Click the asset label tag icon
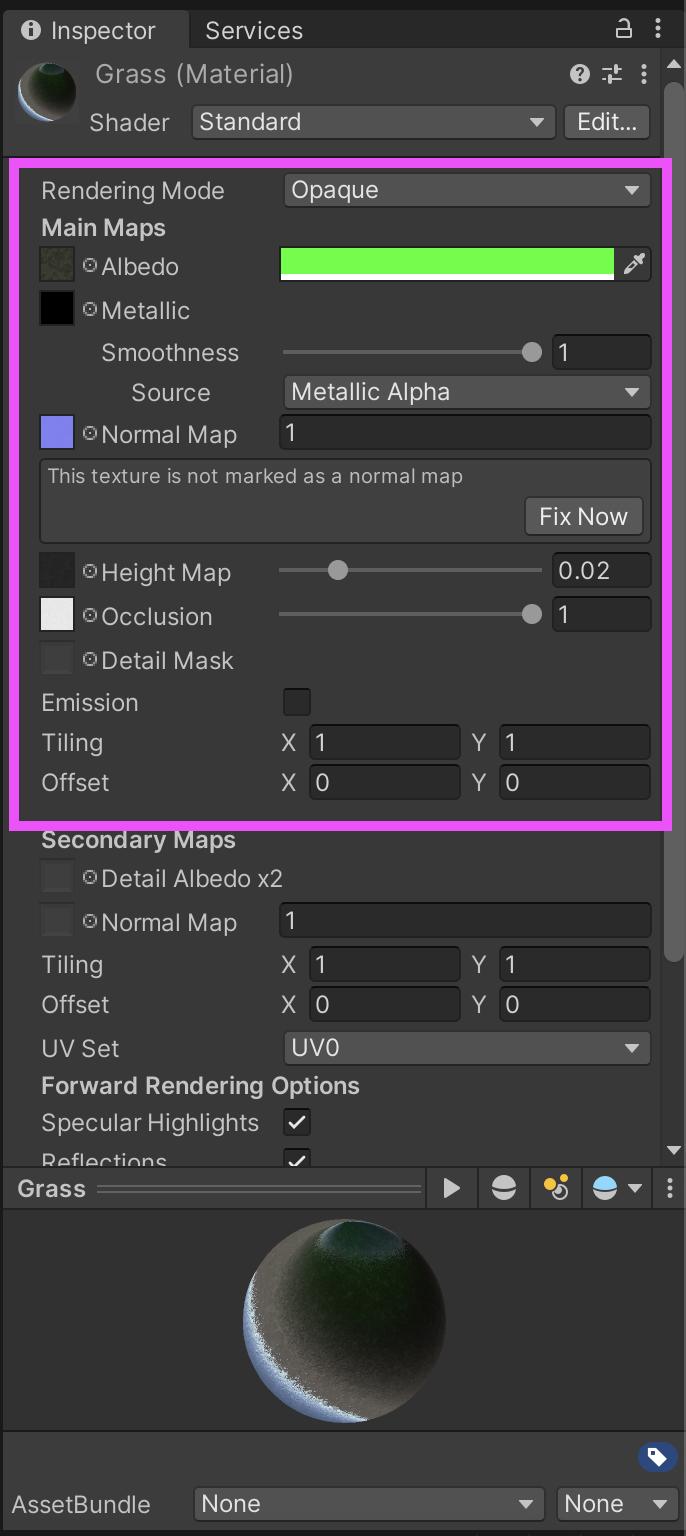The image size is (686, 1536). pos(656,1457)
